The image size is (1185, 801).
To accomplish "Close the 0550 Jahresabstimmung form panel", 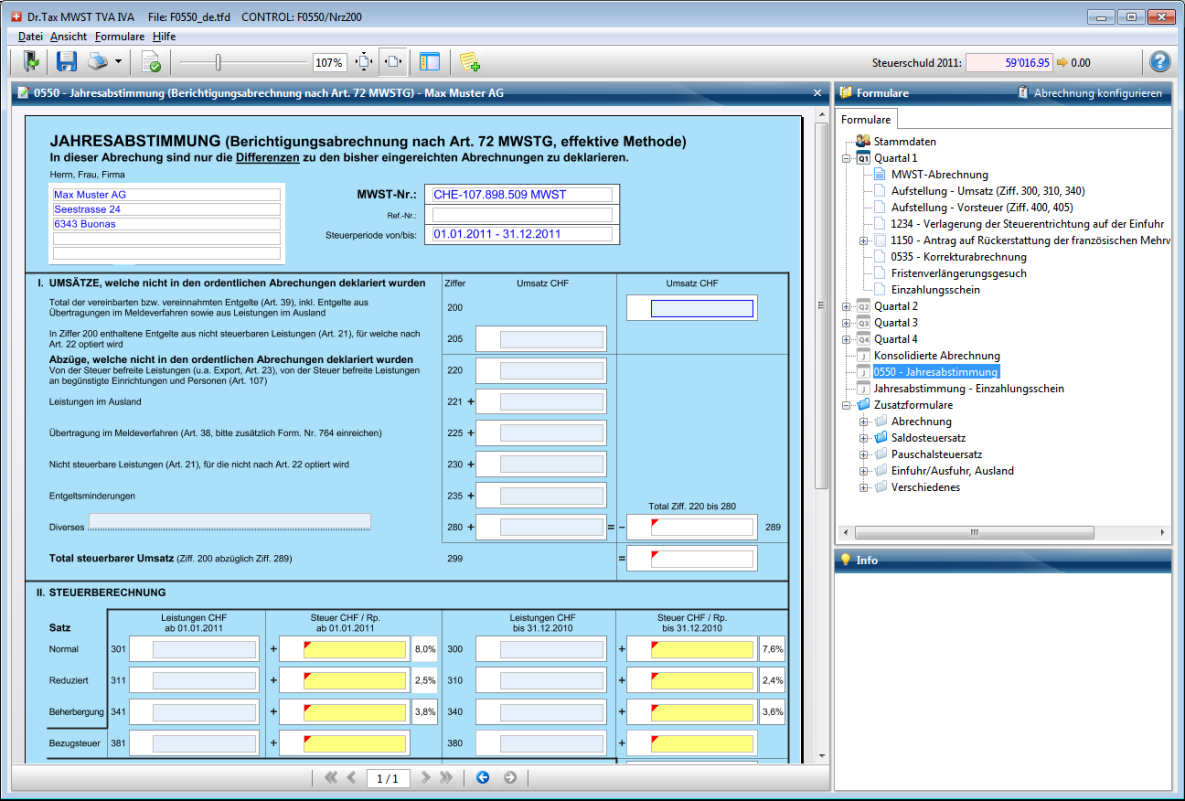I will (817, 93).
